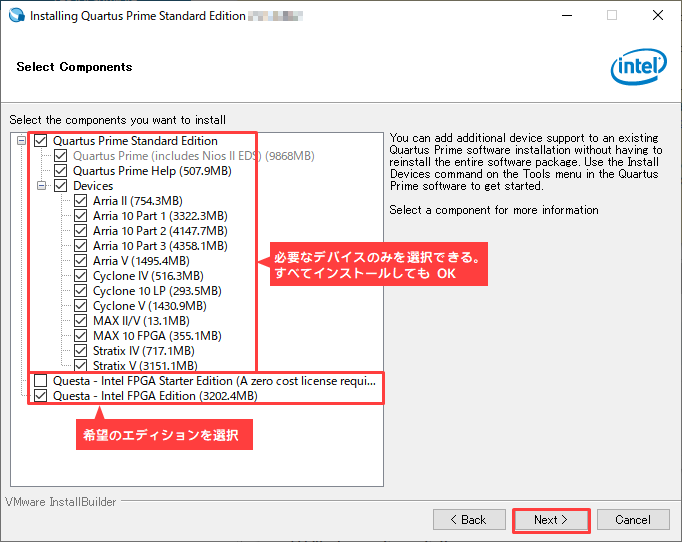
Task: Uncheck Quartus Prime Help checkbox
Action: pyautogui.click(x=60, y=171)
